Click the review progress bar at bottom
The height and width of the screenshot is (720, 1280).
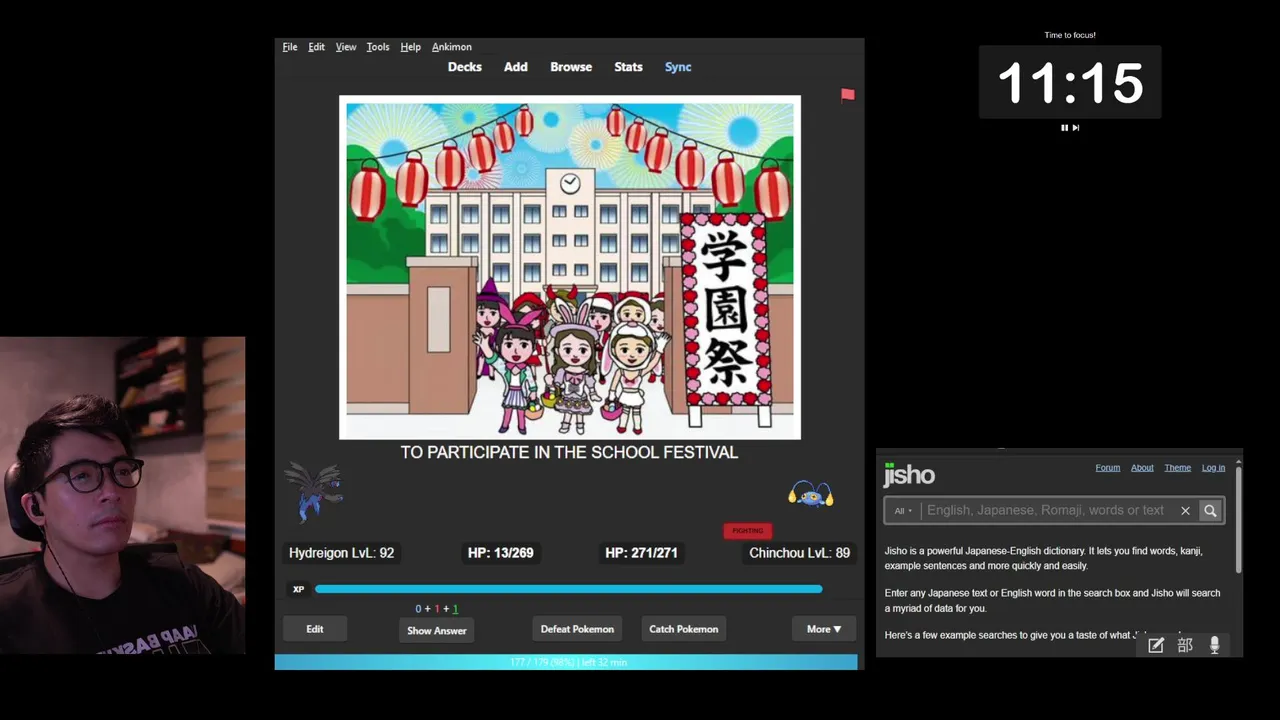(x=566, y=662)
